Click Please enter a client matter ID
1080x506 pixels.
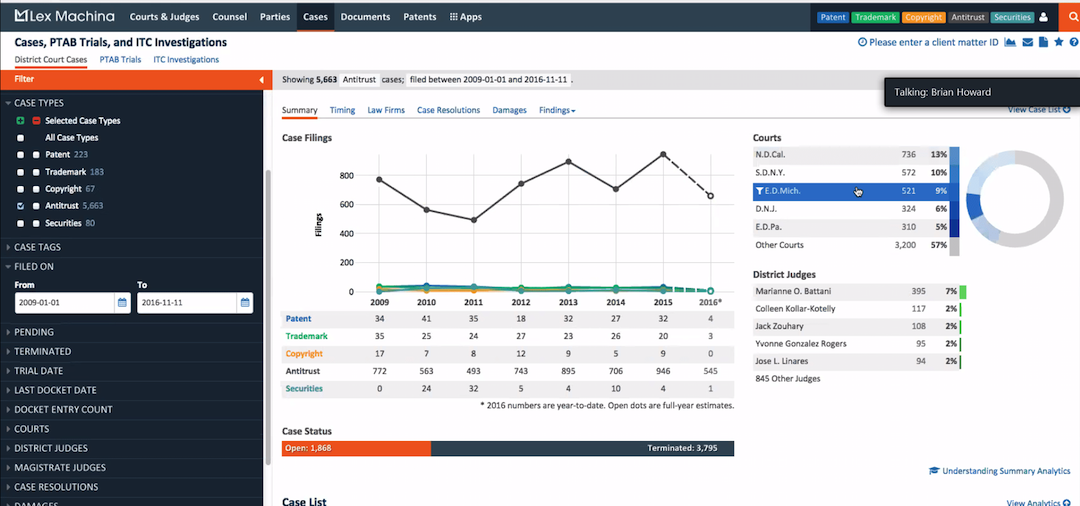tap(933, 43)
